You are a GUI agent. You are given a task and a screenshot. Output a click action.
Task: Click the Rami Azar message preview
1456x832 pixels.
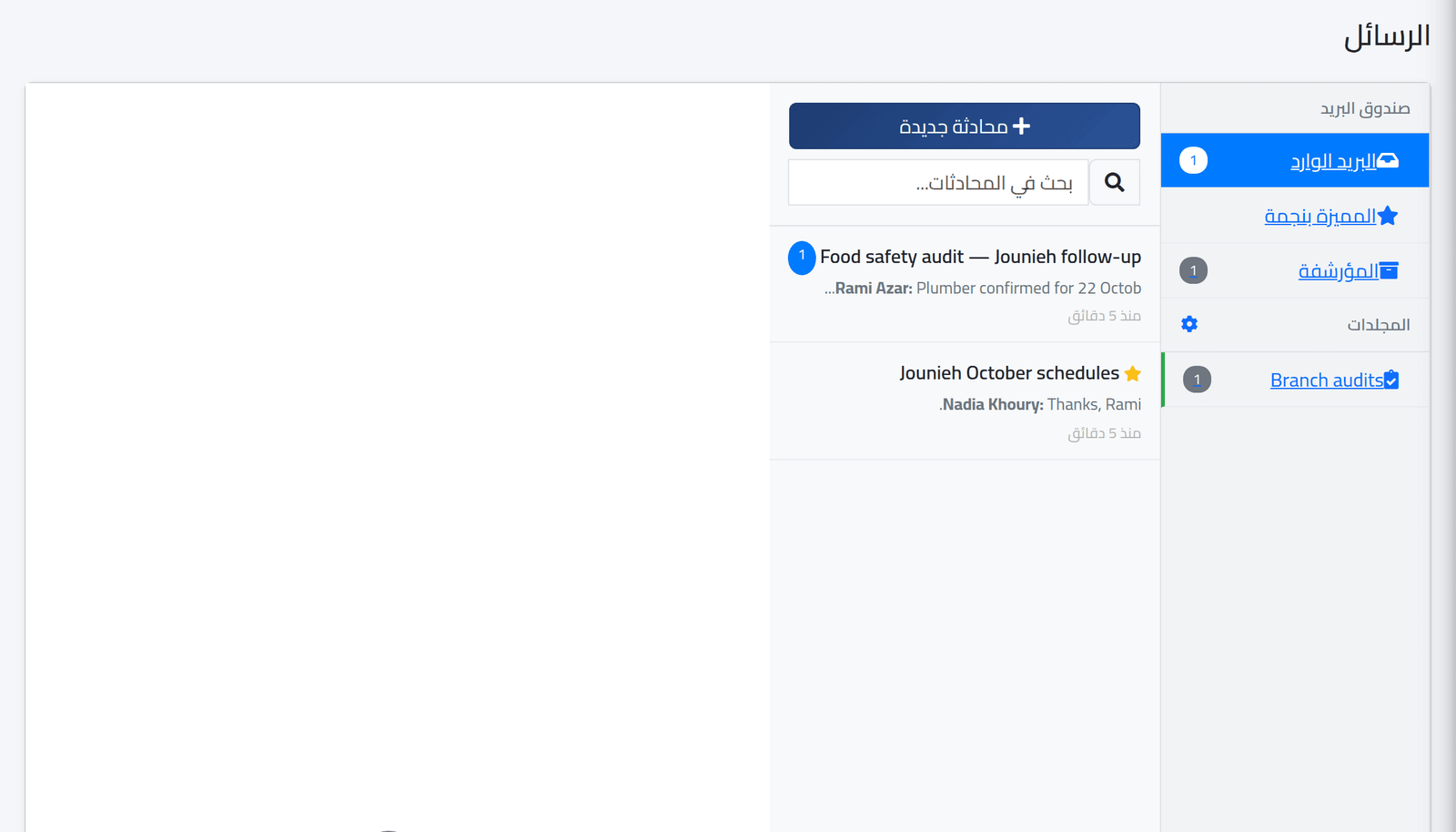[x=983, y=289]
